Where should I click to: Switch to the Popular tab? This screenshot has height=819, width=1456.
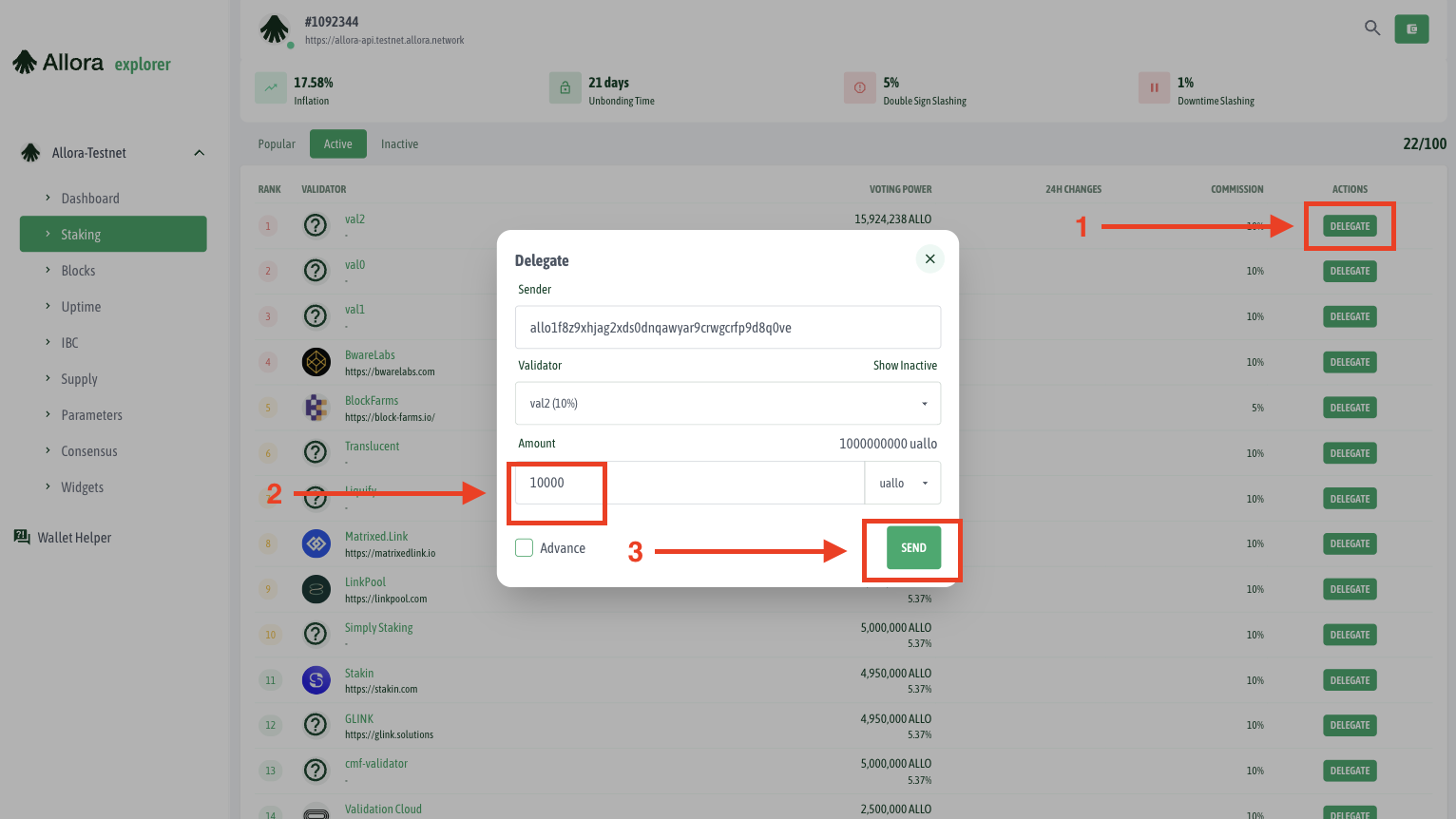[277, 143]
